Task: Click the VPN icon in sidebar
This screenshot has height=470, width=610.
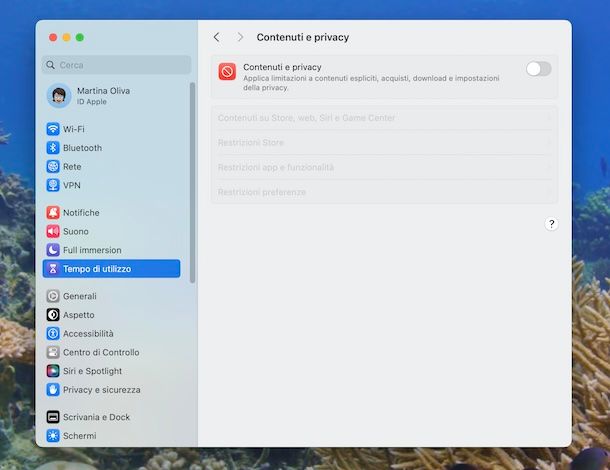Action: (53, 185)
